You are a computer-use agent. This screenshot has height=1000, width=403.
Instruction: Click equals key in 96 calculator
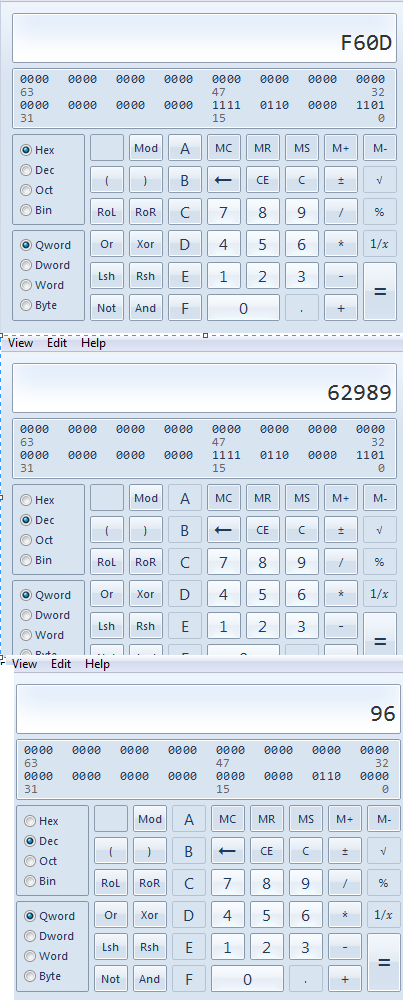(383, 962)
